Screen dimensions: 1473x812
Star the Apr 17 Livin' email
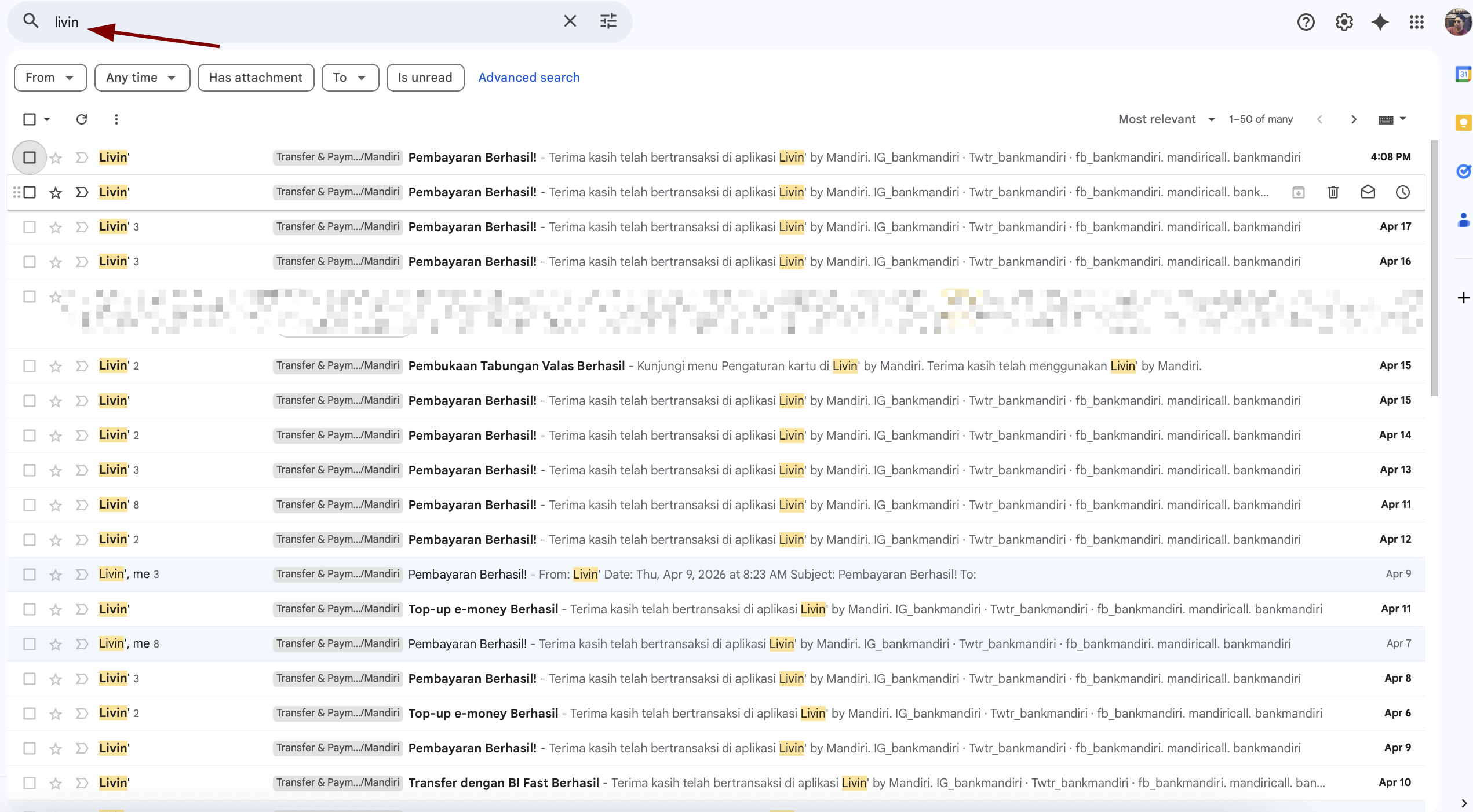point(56,227)
